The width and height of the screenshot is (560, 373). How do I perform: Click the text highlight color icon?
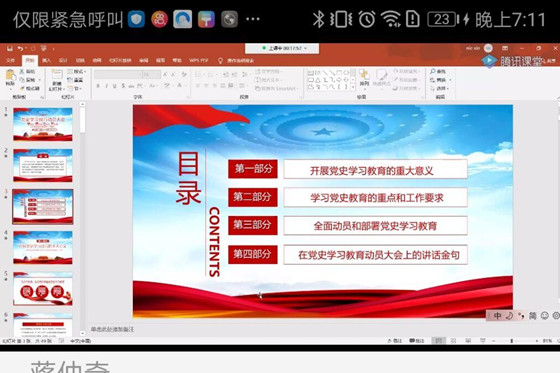click(x=167, y=85)
